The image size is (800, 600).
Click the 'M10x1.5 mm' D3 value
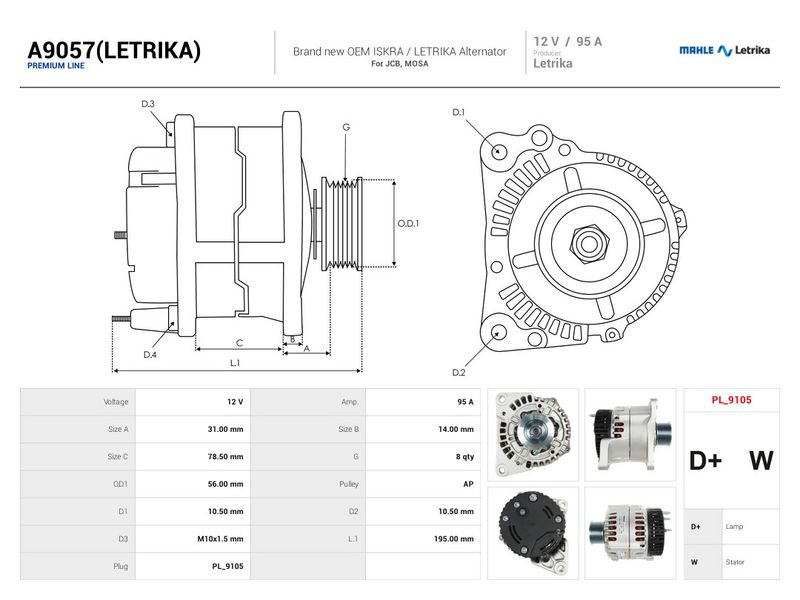tap(220, 539)
